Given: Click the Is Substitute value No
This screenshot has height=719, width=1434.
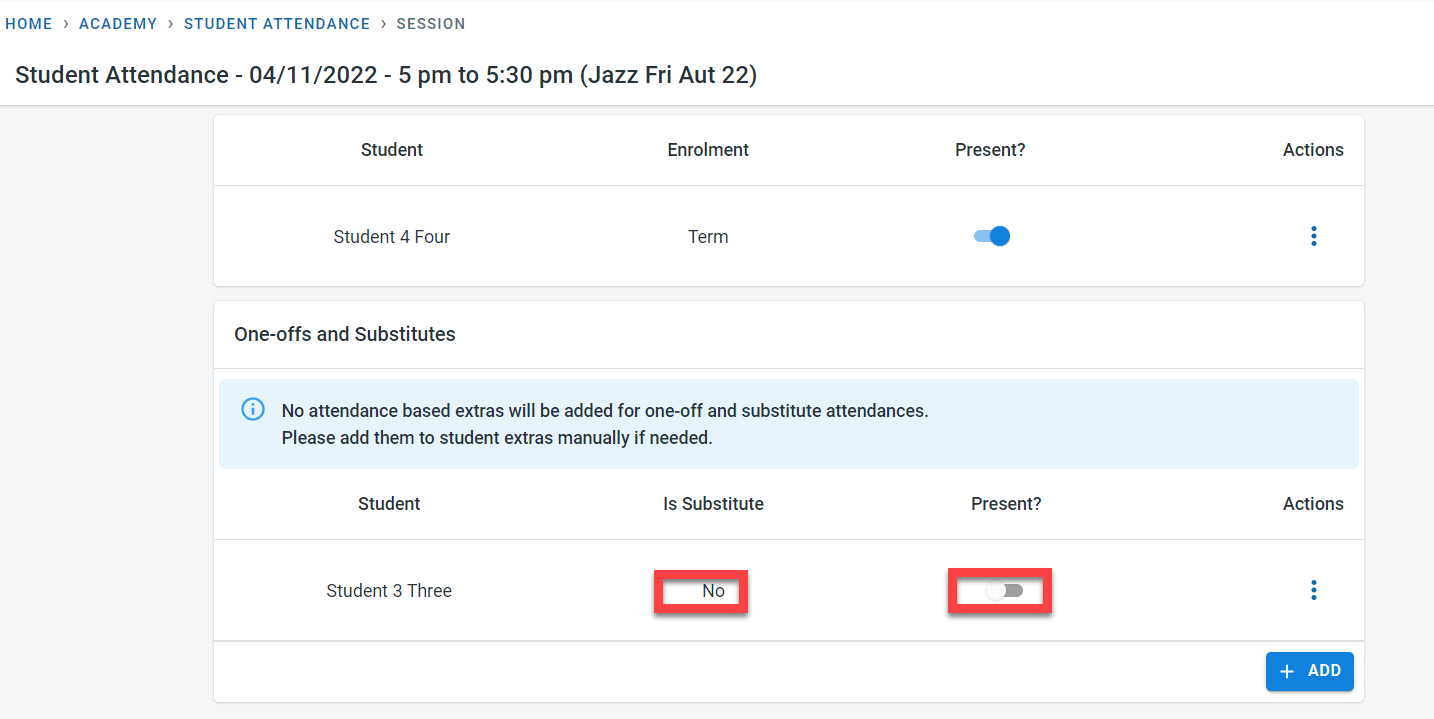Looking at the screenshot, I should (713, 591).
